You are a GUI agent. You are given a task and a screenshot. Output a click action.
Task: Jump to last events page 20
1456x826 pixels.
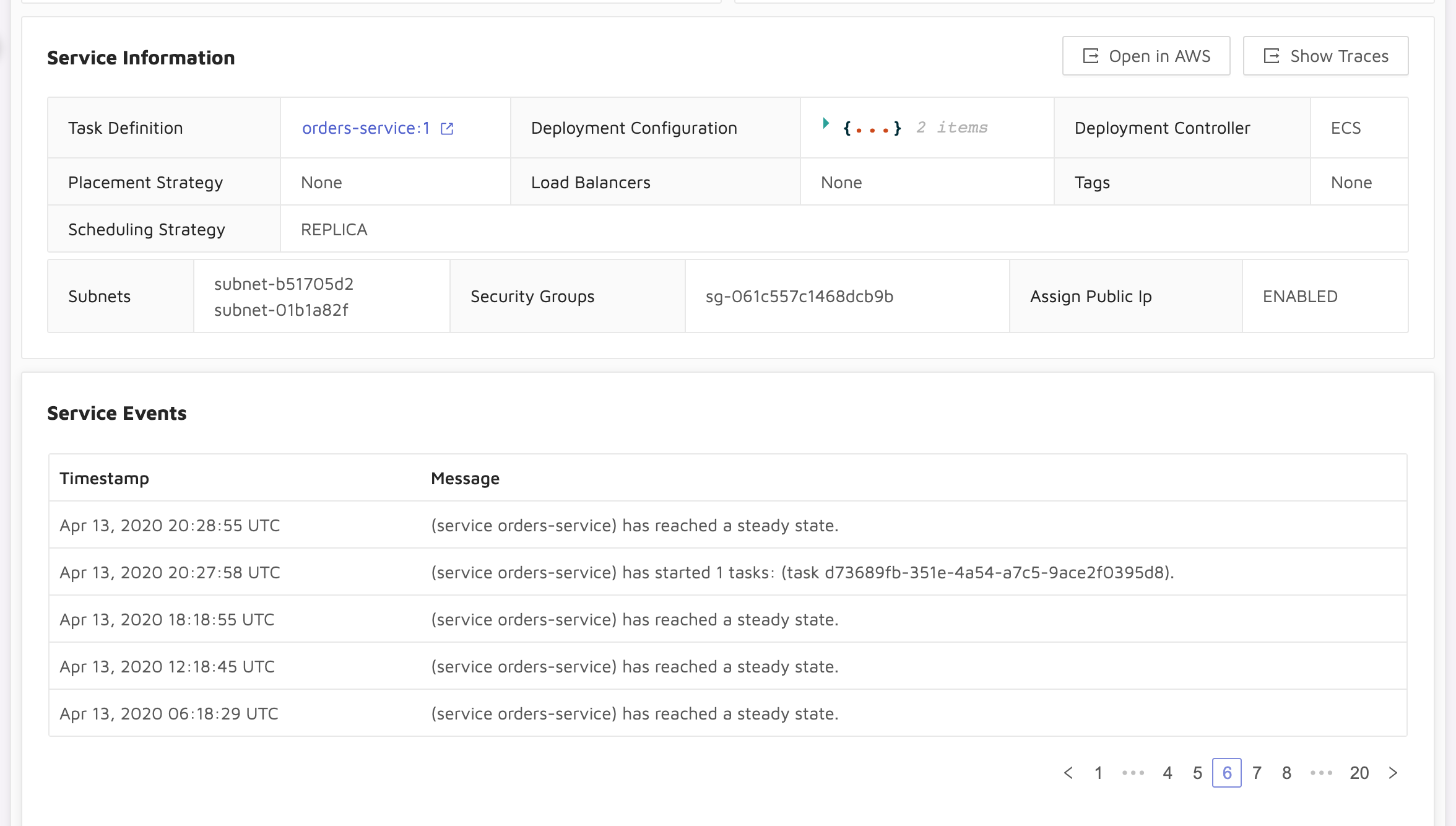(1359, 773)
